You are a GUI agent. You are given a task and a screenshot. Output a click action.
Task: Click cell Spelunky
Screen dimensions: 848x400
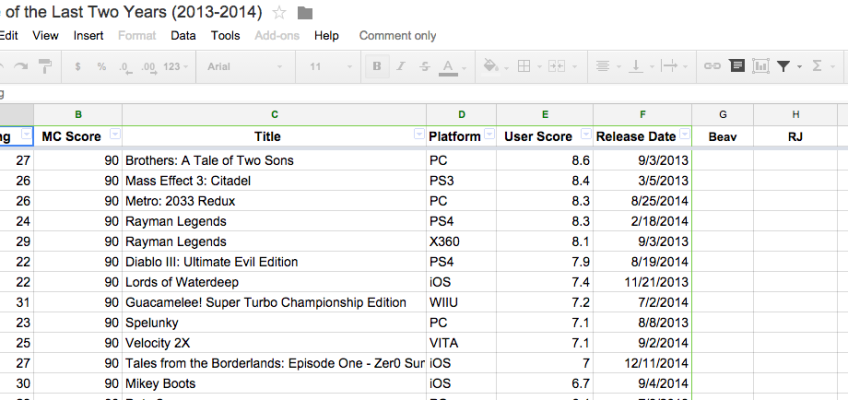click(275, 323)
